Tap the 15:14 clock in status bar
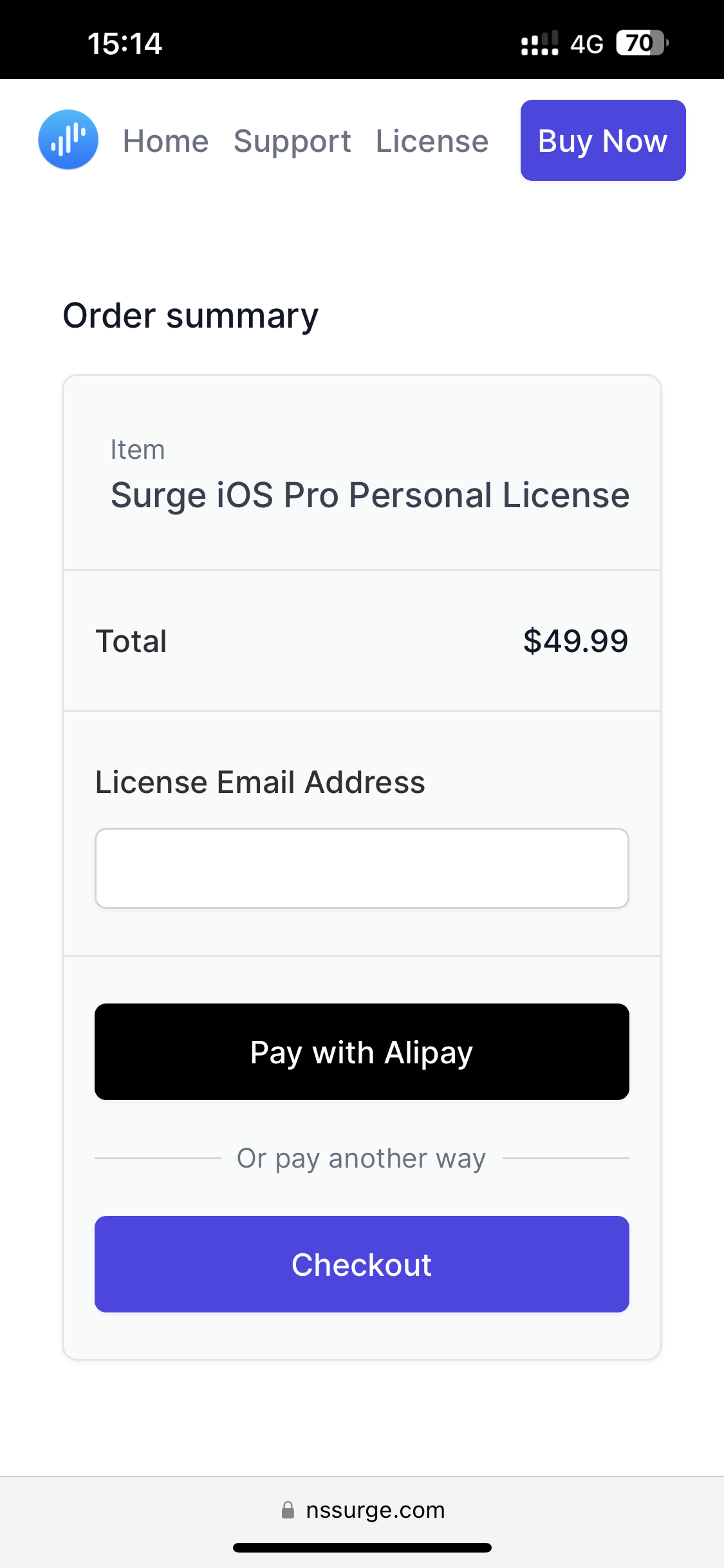 [x=125, y=44]
